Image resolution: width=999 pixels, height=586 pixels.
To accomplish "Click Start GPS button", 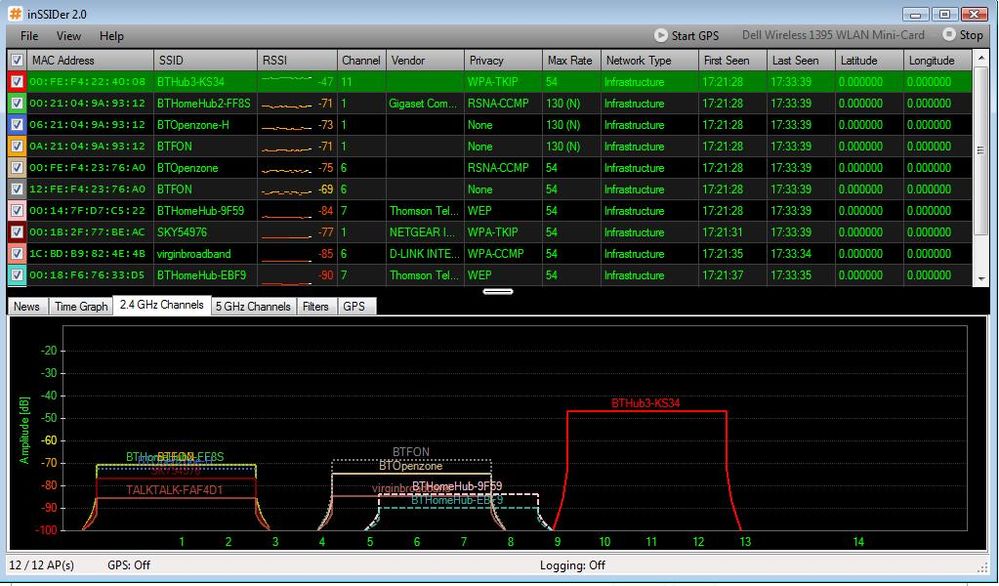I will click(x=686, y=36).
